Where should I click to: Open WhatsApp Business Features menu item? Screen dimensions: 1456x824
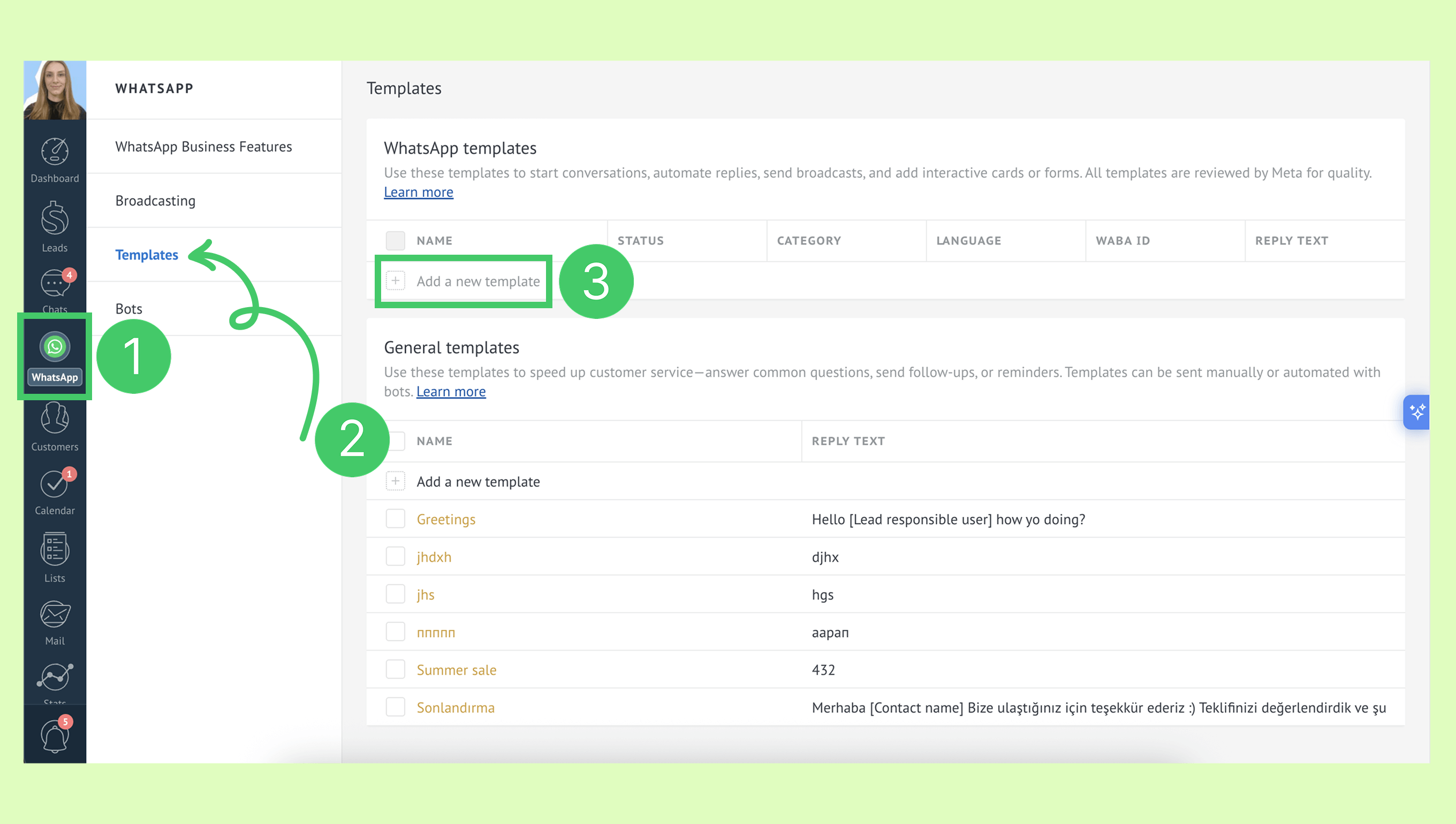coord(214,147)
